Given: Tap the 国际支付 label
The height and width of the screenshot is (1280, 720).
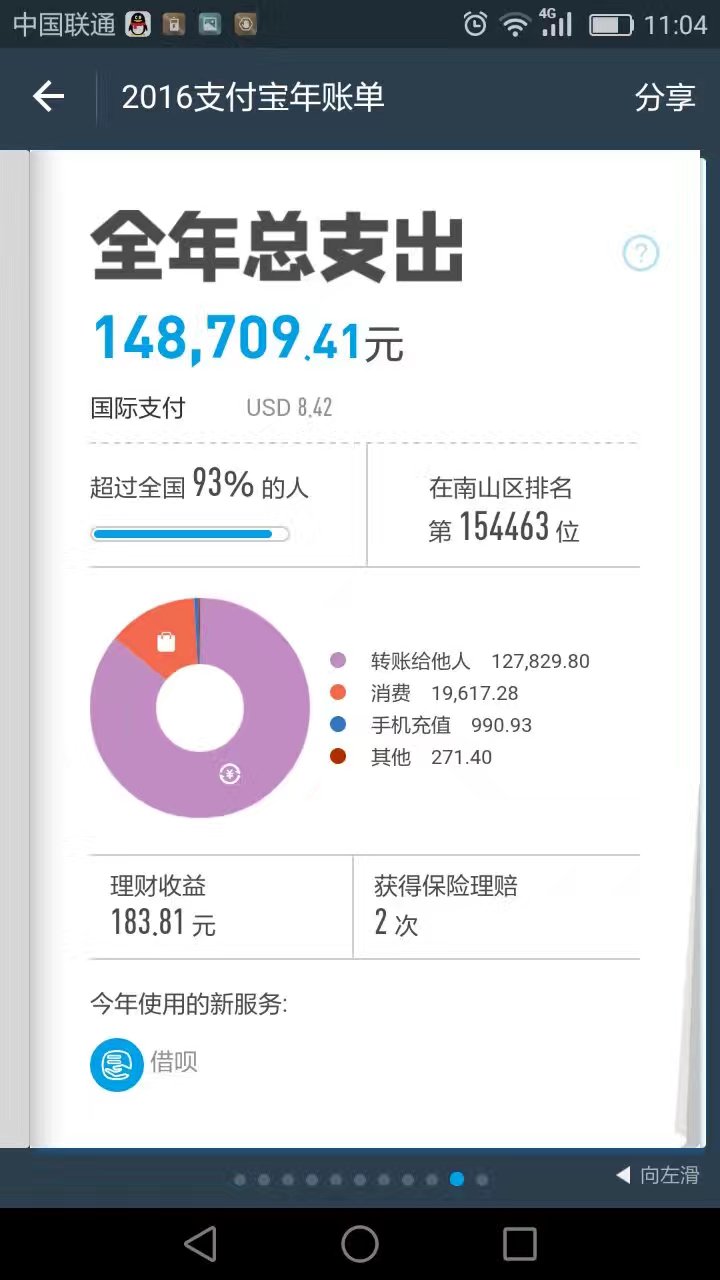Looking at the screenshot, I should [138, 408].
